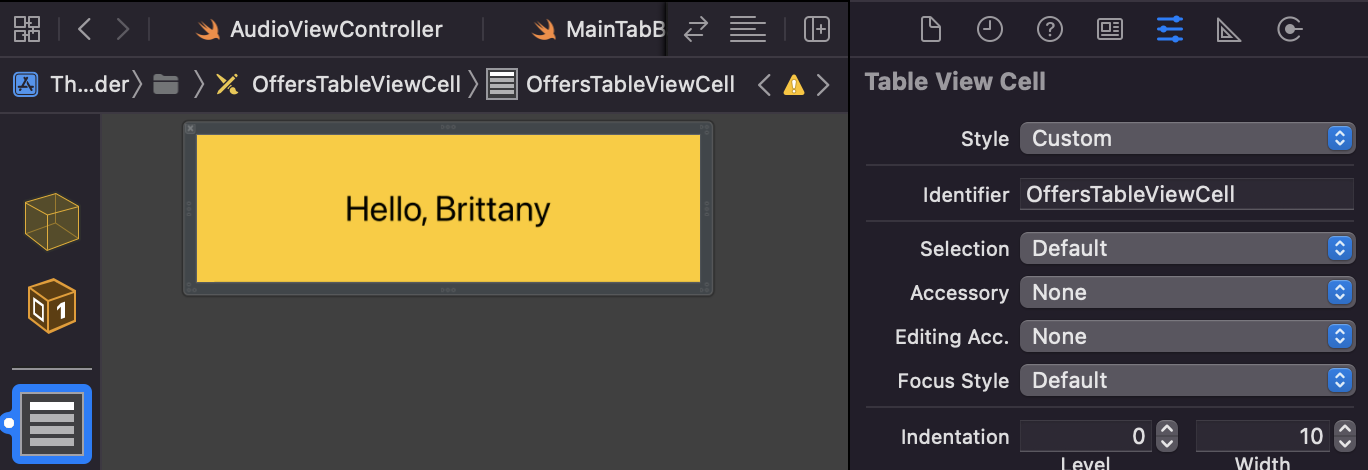Select the table view cell outline icon
The height and width of the screenshot is (470, 1368).
click(52, 424)
